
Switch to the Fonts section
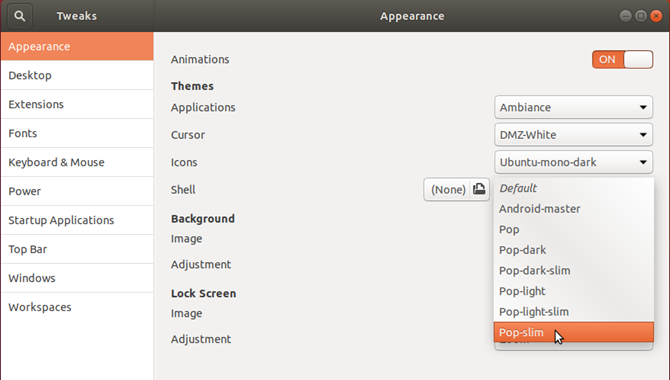(x=77, y=133)
